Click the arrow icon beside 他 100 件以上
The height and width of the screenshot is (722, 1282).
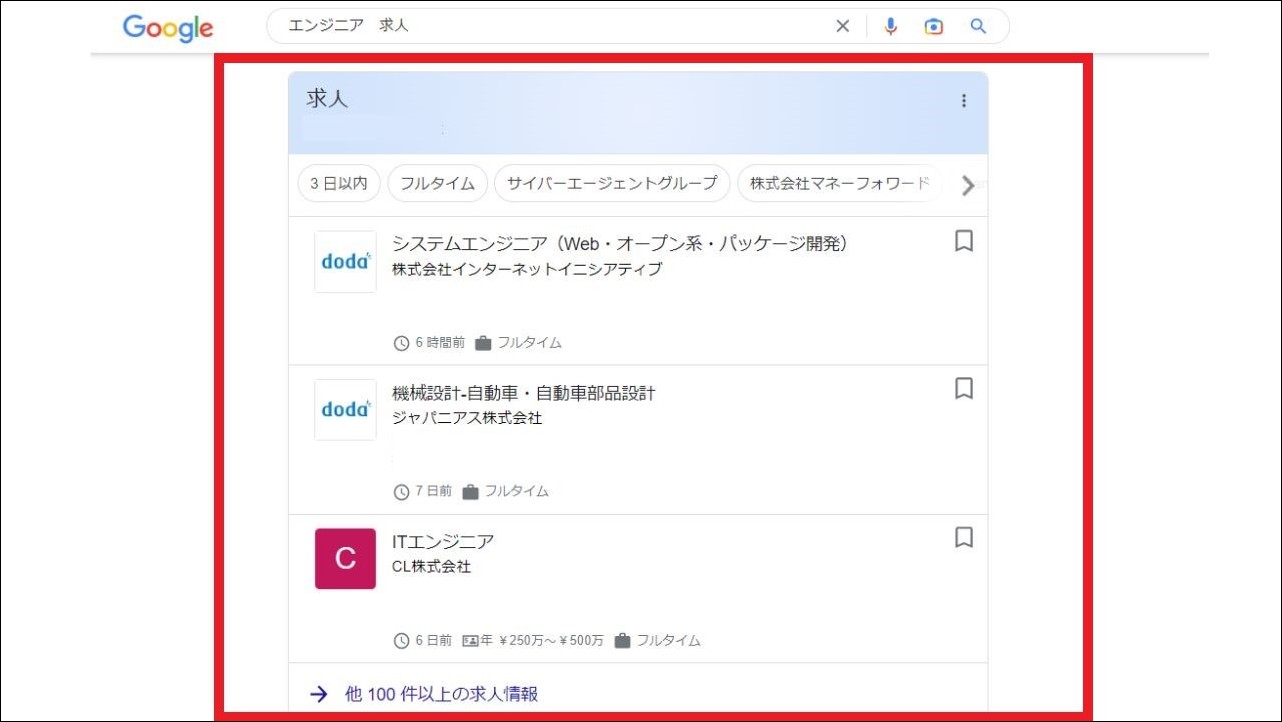point(319,694)
